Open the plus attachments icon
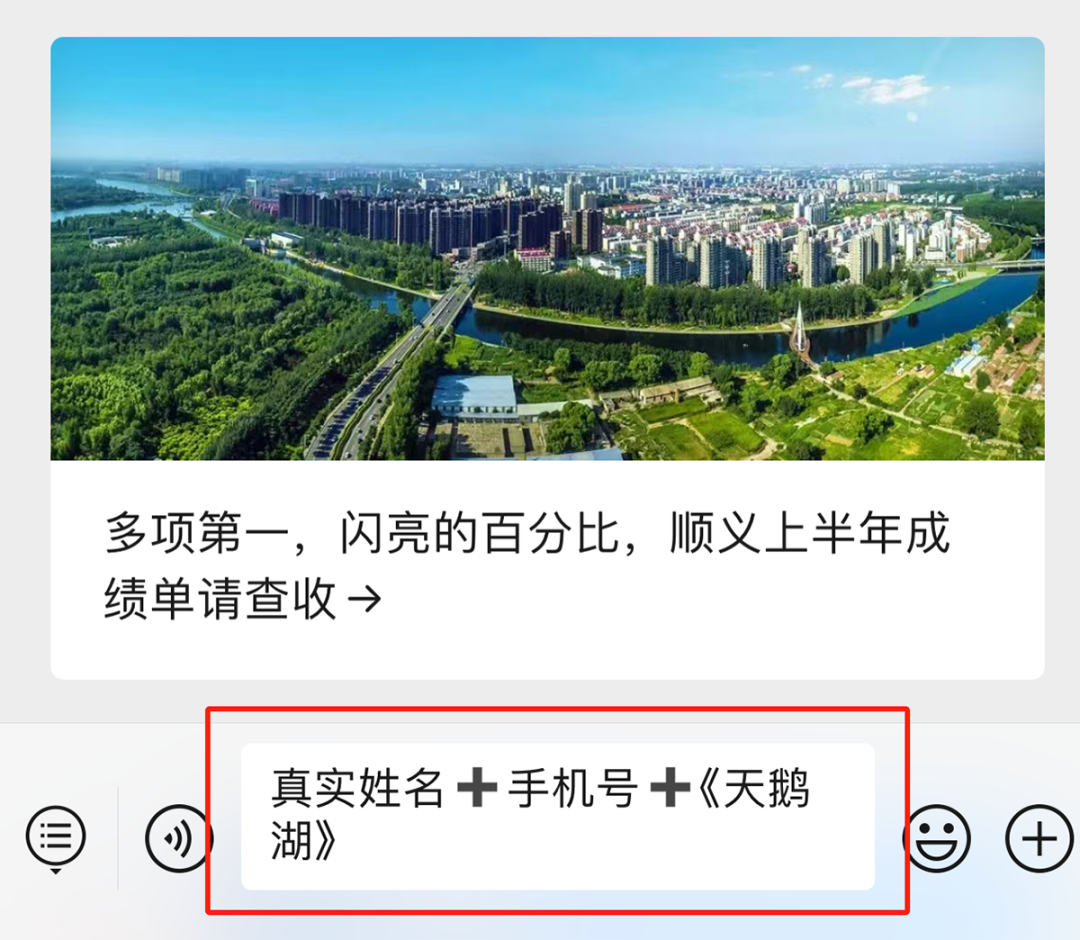1080x940 pixels. [1039, 838]
